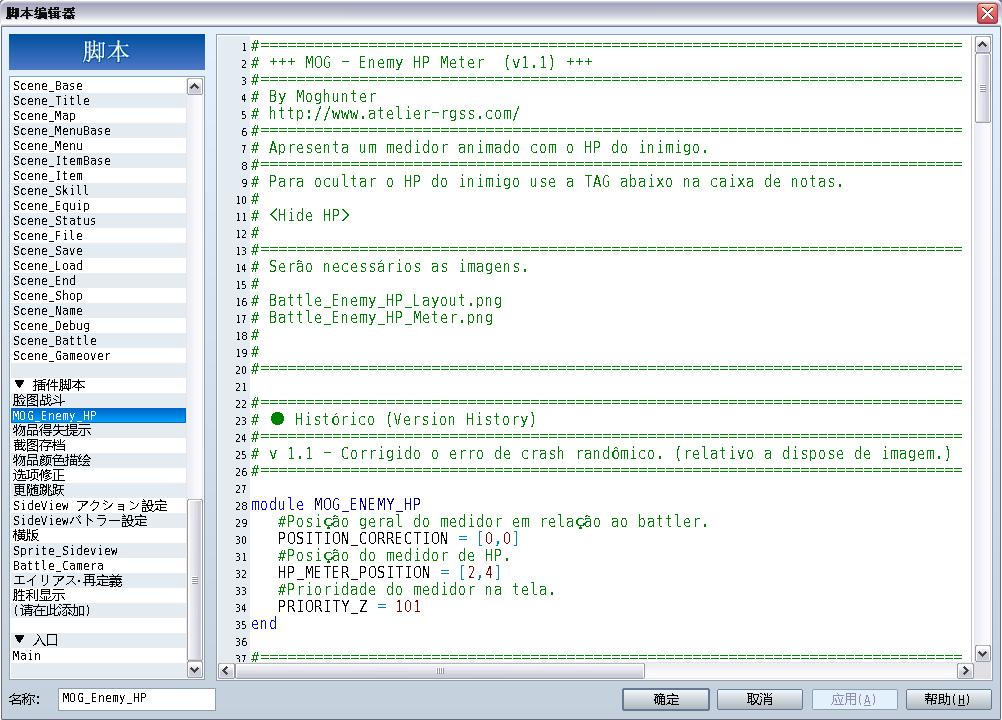Screen dimensions: 1002x720
Task: Open the Scene_Title script
Action: click(x=98, y=100)
